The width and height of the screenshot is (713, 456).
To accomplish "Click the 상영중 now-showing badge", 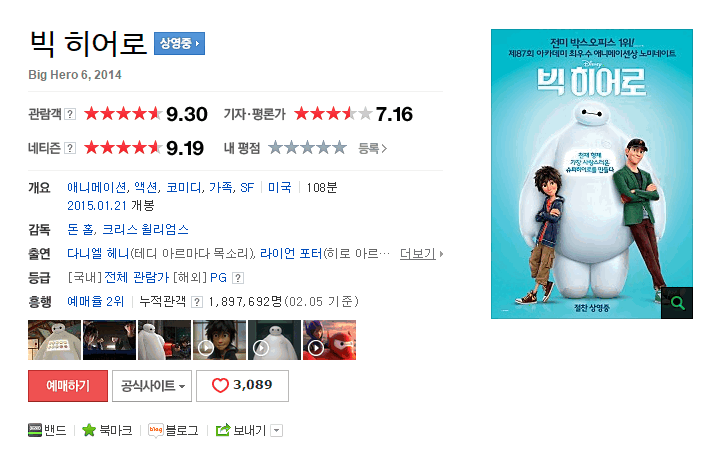I will pos(180,44).
